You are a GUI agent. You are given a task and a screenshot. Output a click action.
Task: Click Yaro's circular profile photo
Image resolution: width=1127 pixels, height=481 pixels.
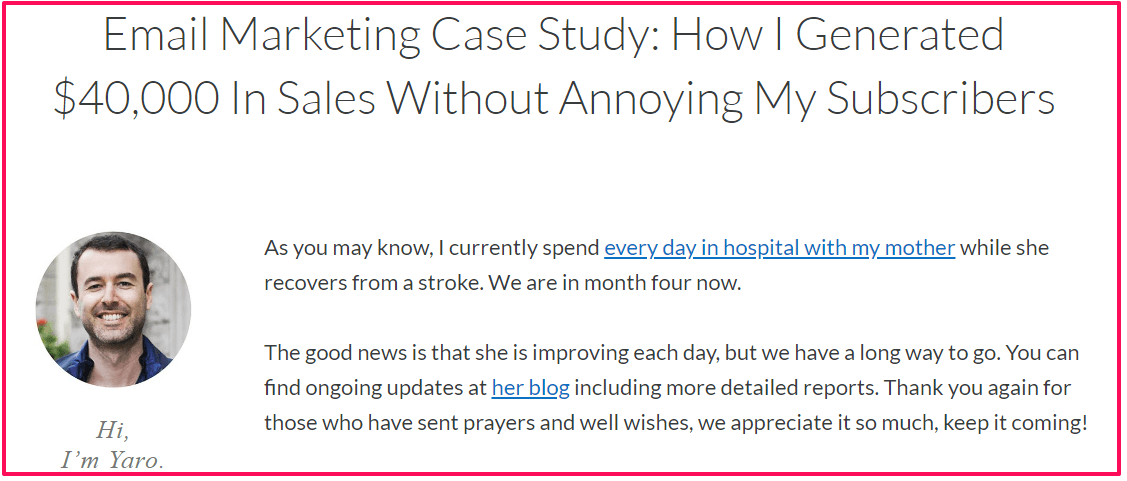(x=114, y=309)
